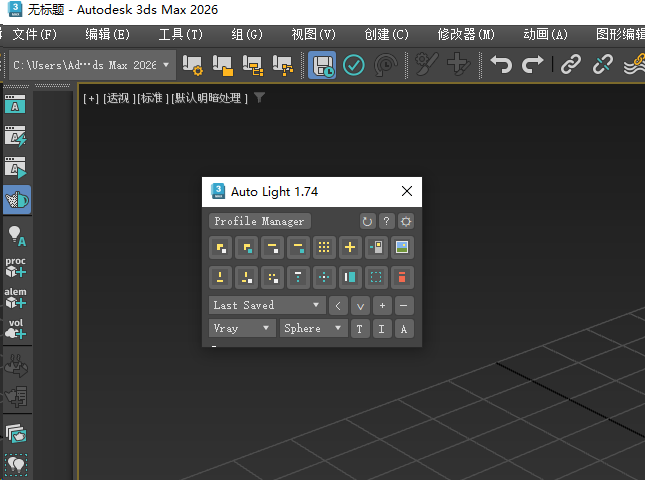Open the Sphere light type dropdown

pyautogui.click(x=313, y=328)
